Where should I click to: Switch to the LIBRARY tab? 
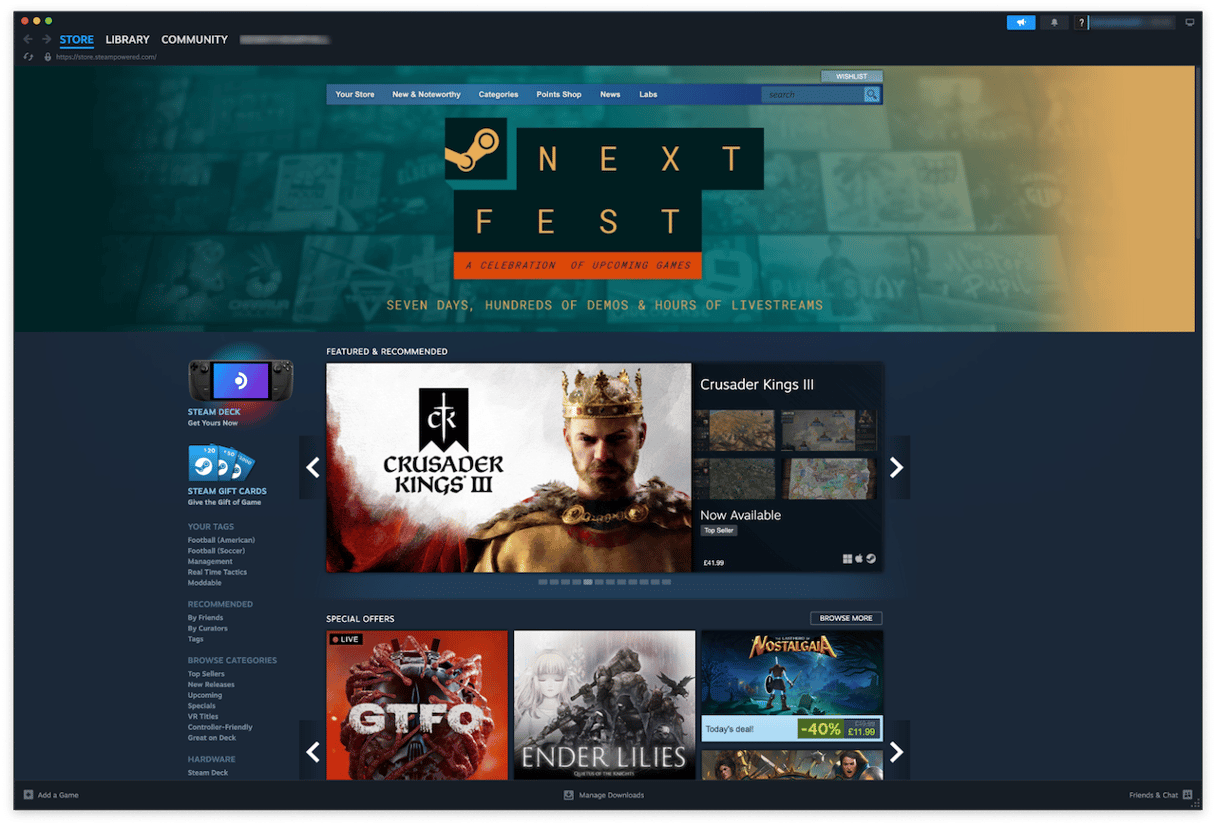(x=127, y=40)
